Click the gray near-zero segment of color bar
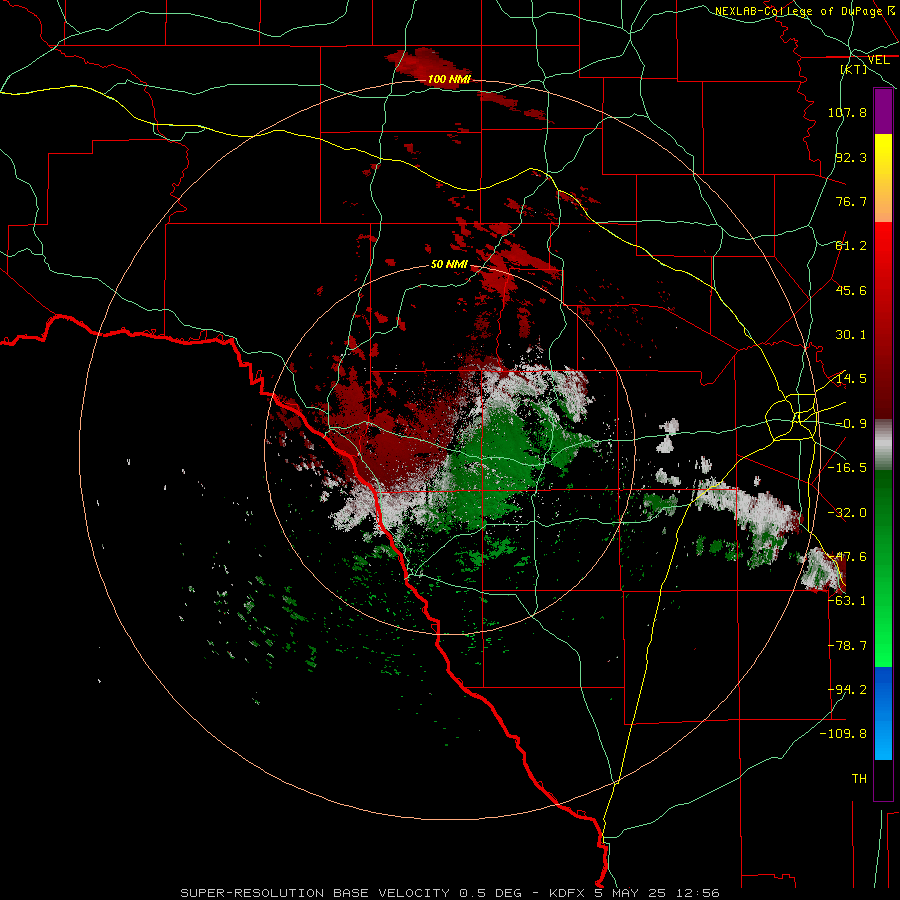900x900 pixels. pyautogui.click(x=883, y=444)
